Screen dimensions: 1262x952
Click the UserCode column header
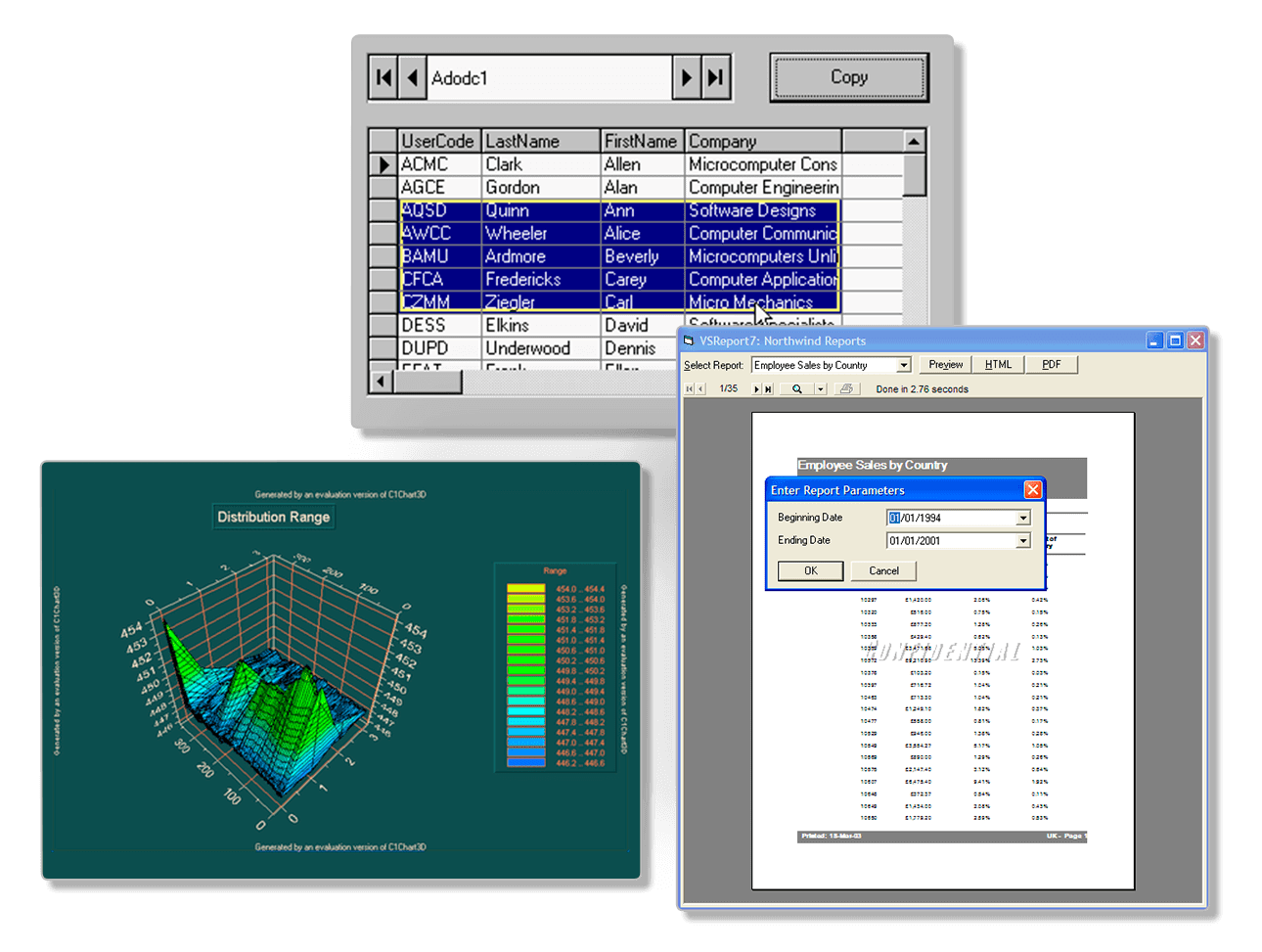[x=439, y=141]
